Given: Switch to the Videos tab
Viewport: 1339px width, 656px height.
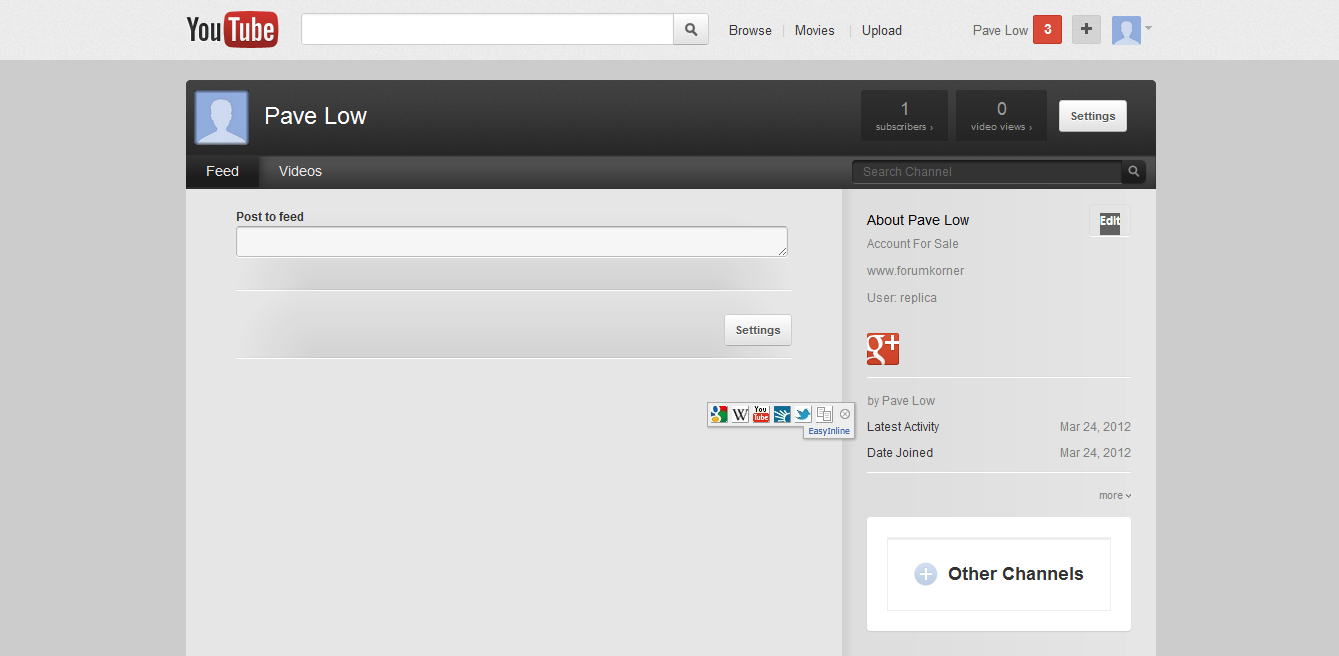Looking at the screenshot, I should click(300, 172).
